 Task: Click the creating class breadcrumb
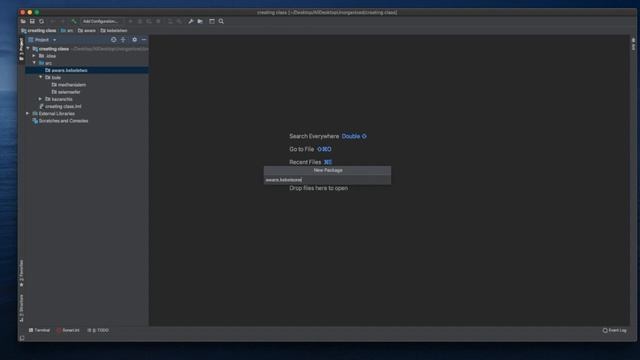pyautogui.click(x=39, y=31)
